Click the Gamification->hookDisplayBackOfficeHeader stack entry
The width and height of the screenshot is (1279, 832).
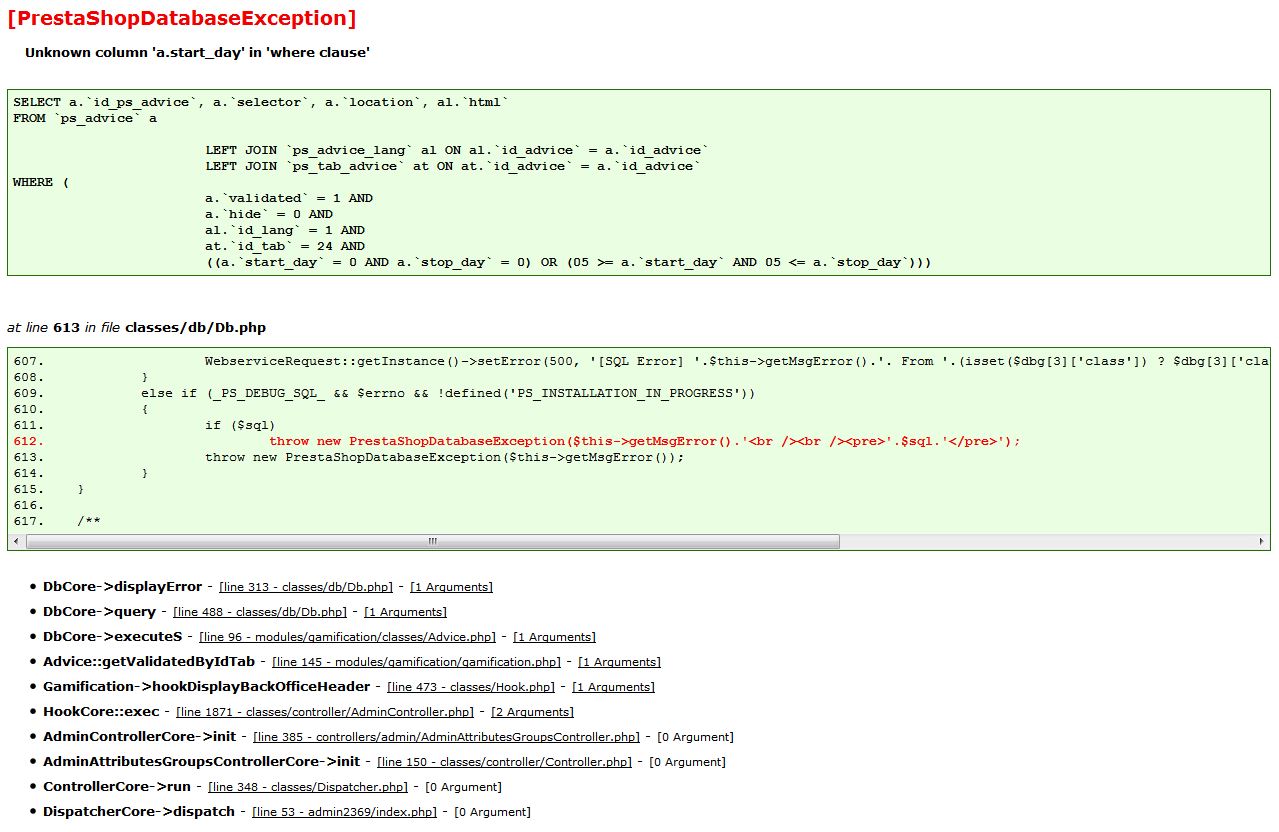tap(206, 687)
